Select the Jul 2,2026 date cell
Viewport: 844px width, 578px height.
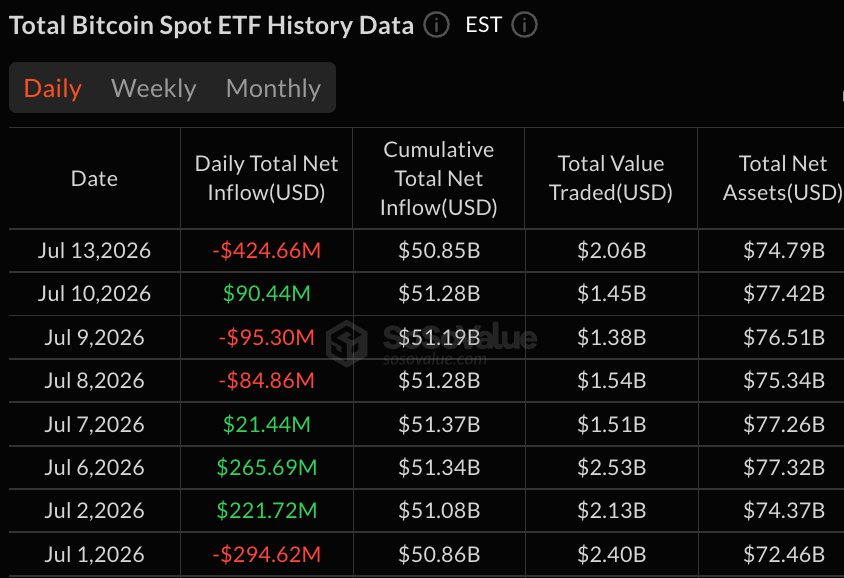(x=94, y=511)
